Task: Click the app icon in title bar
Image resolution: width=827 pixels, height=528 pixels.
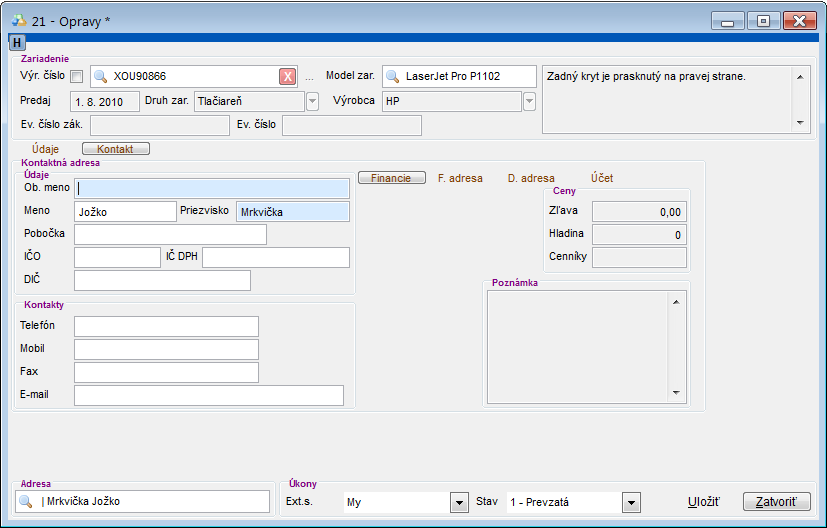Action: (x=18, y=19)
